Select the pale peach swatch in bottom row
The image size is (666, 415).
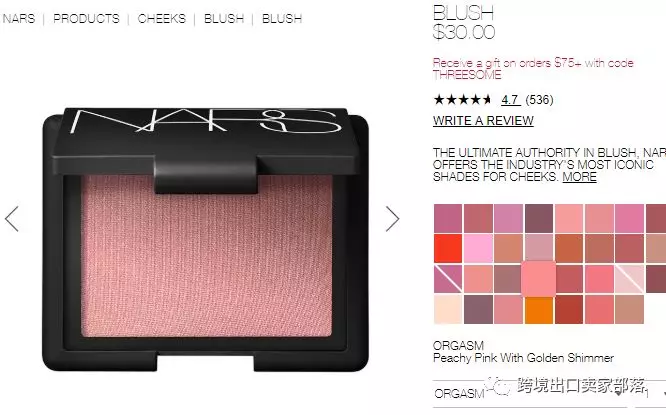point(448,310)
